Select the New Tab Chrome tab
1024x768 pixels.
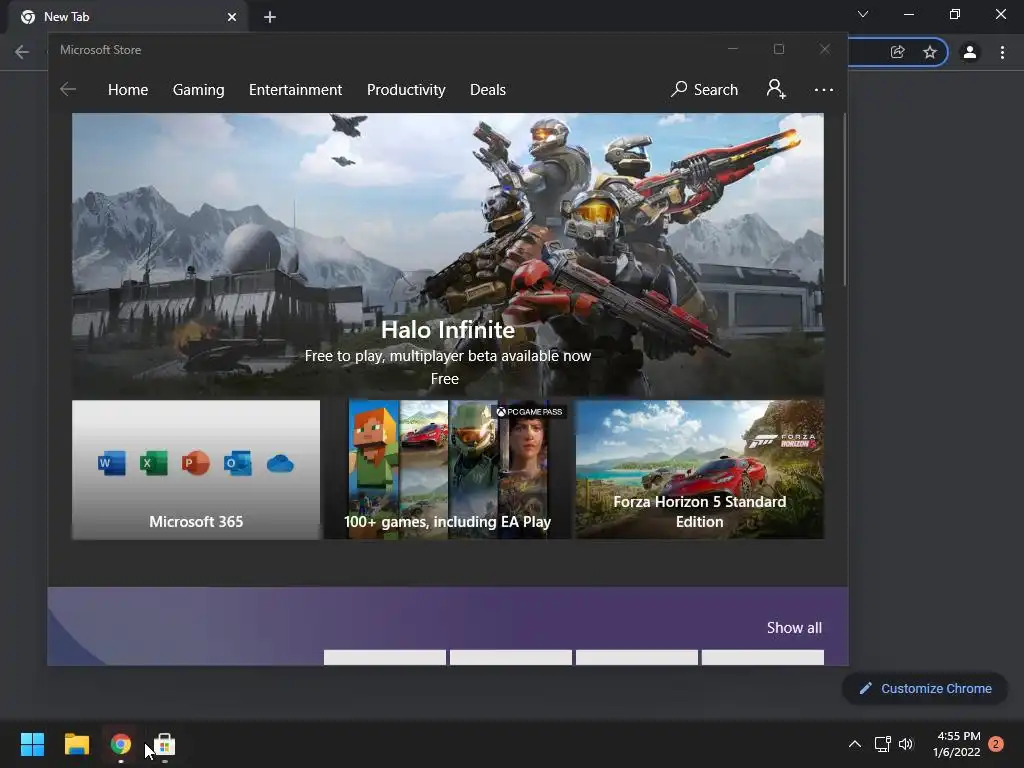point(128,17)
